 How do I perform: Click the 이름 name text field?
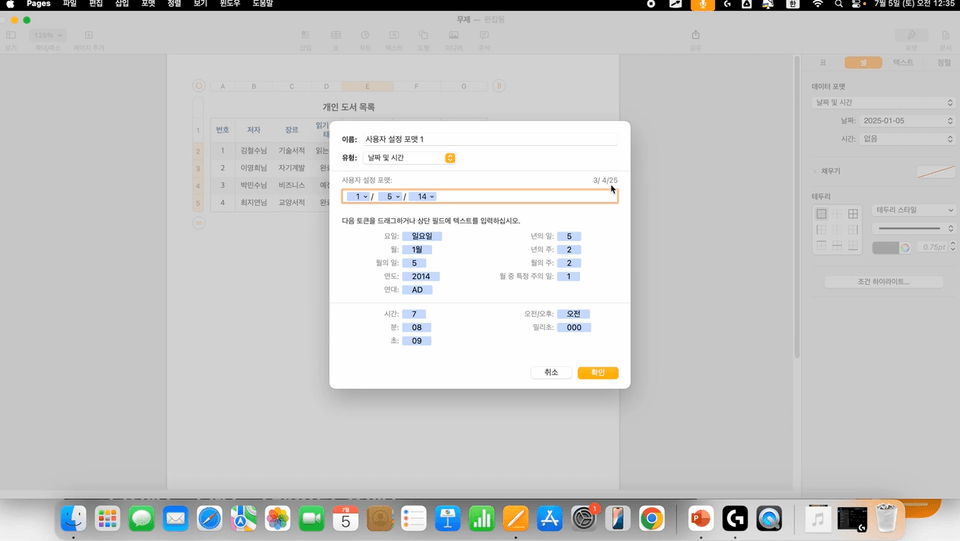coord(490,139)
